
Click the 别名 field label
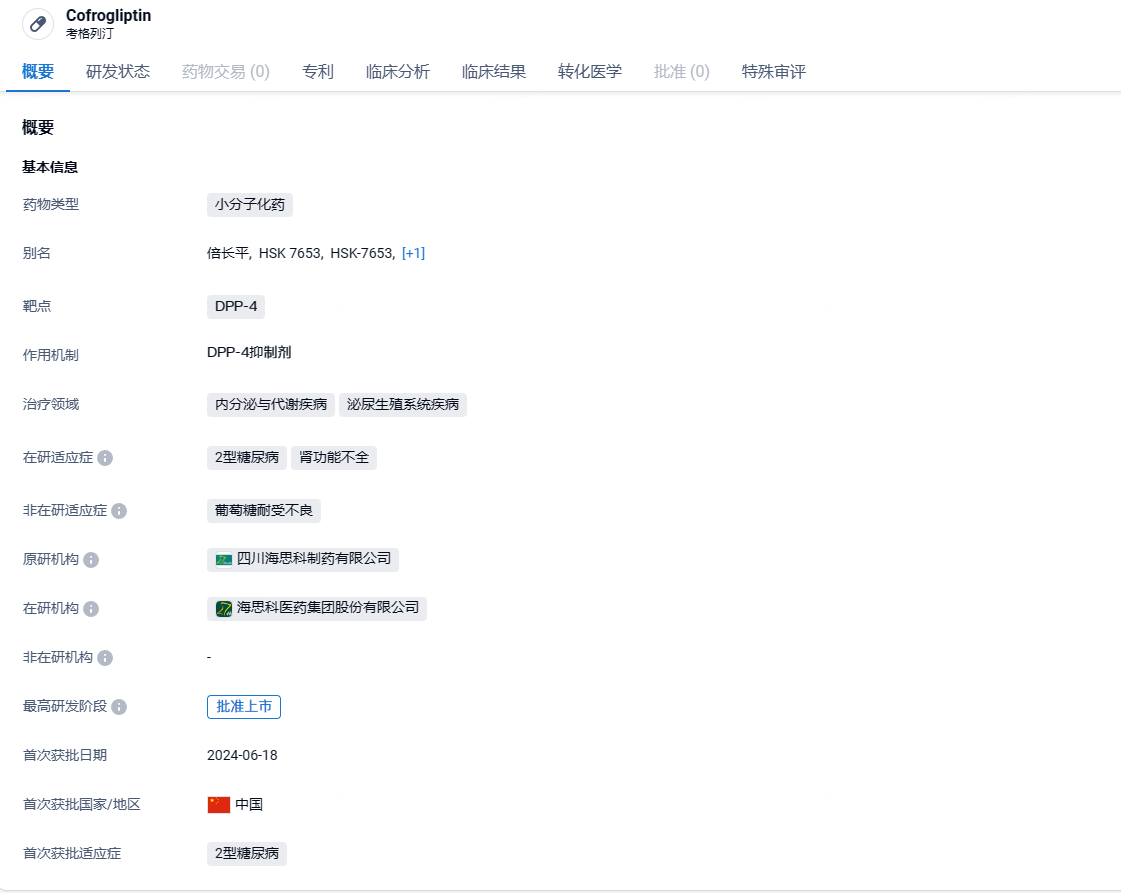(x=36, y=253)
